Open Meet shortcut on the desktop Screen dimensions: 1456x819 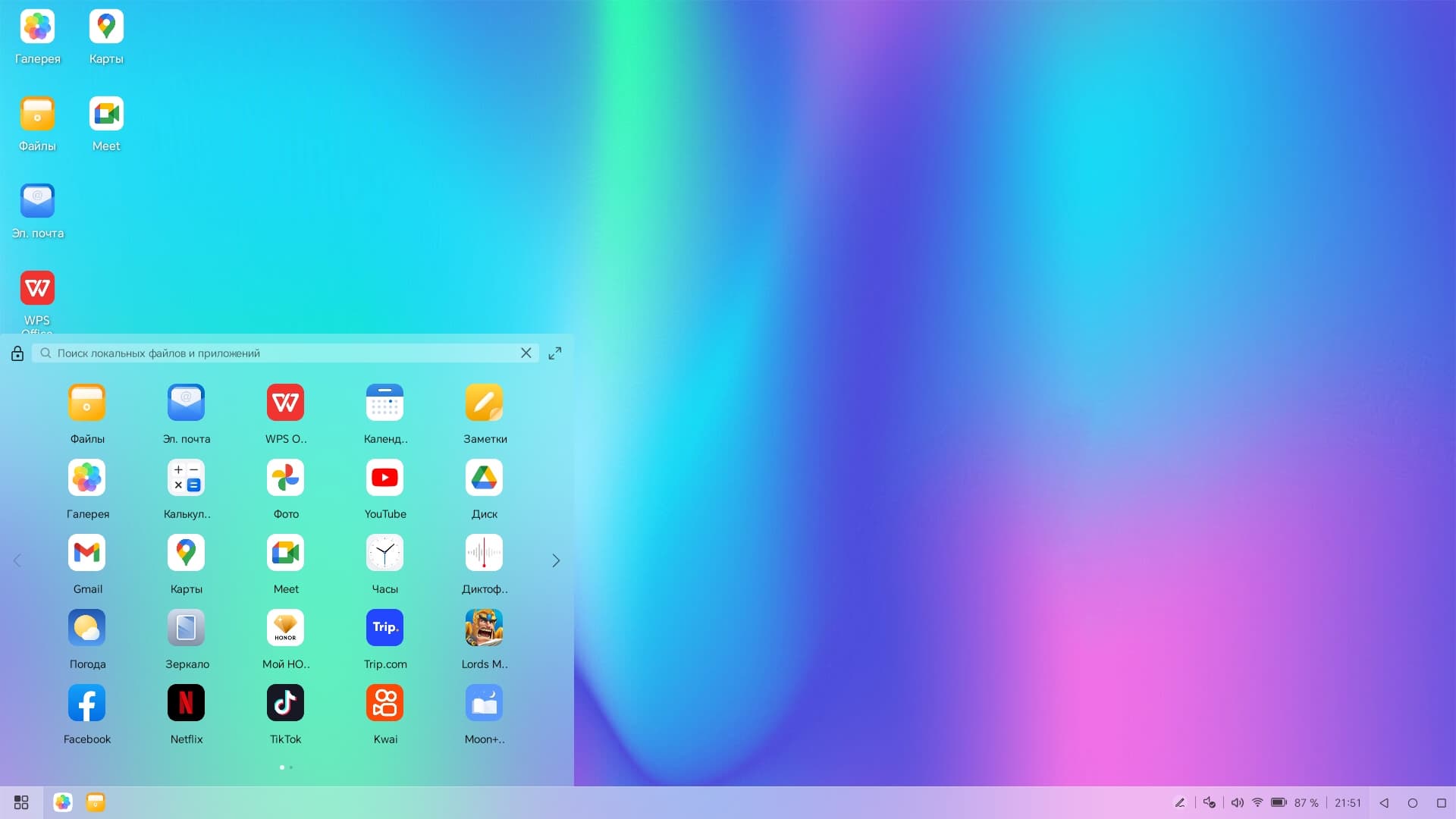106,115
